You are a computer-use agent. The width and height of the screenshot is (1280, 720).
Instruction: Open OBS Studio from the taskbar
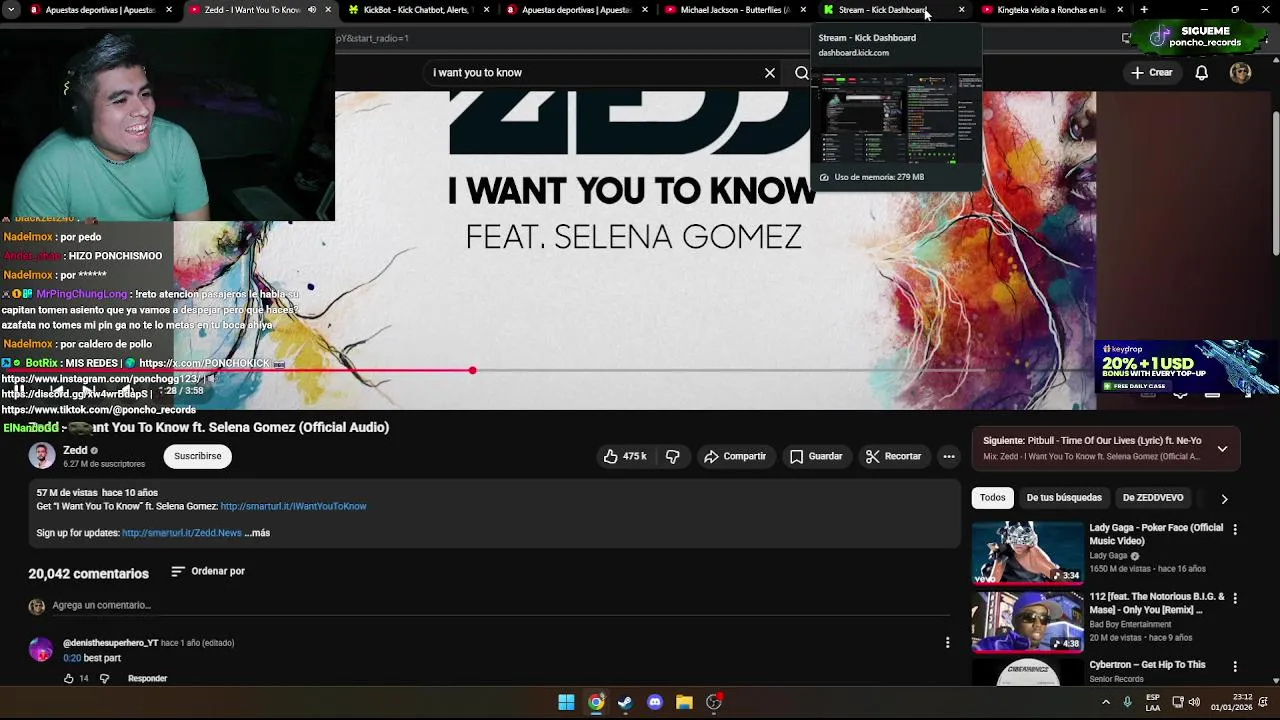tap(714, 702)
